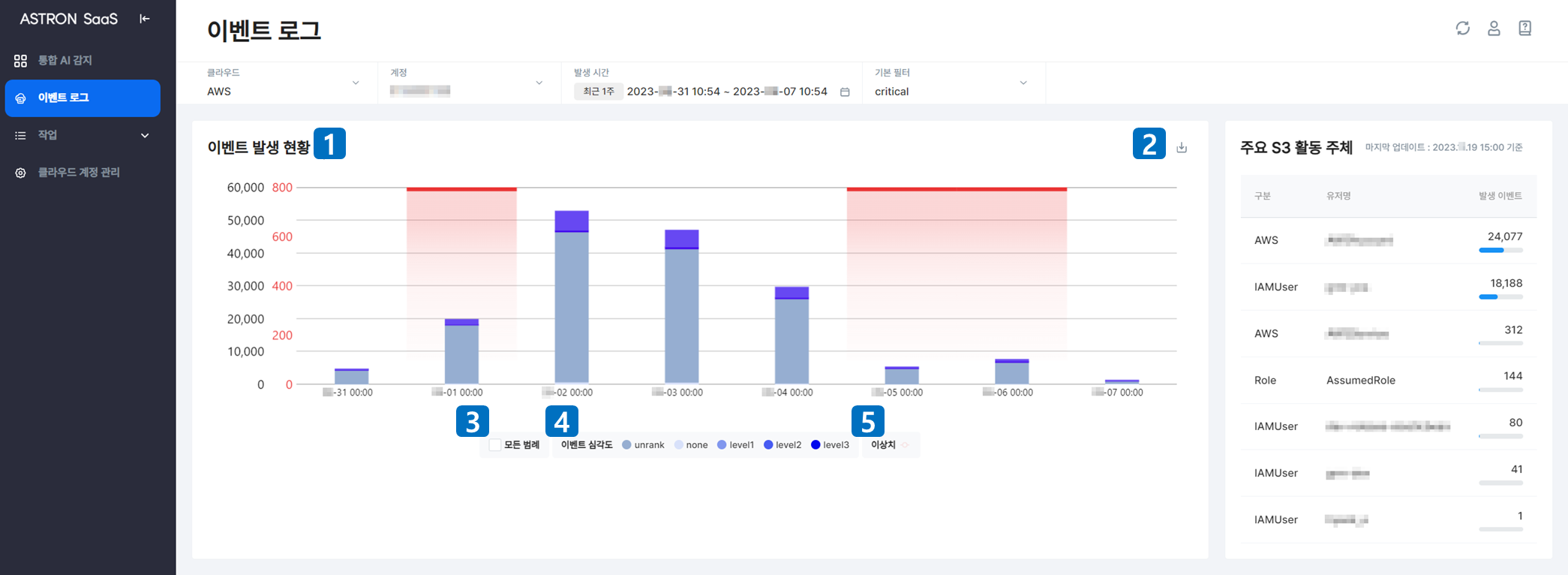The height and width of the screenshot is (575, 1568).
Task: Select the 최근 1주 time range button
Action: click(599, 92)
